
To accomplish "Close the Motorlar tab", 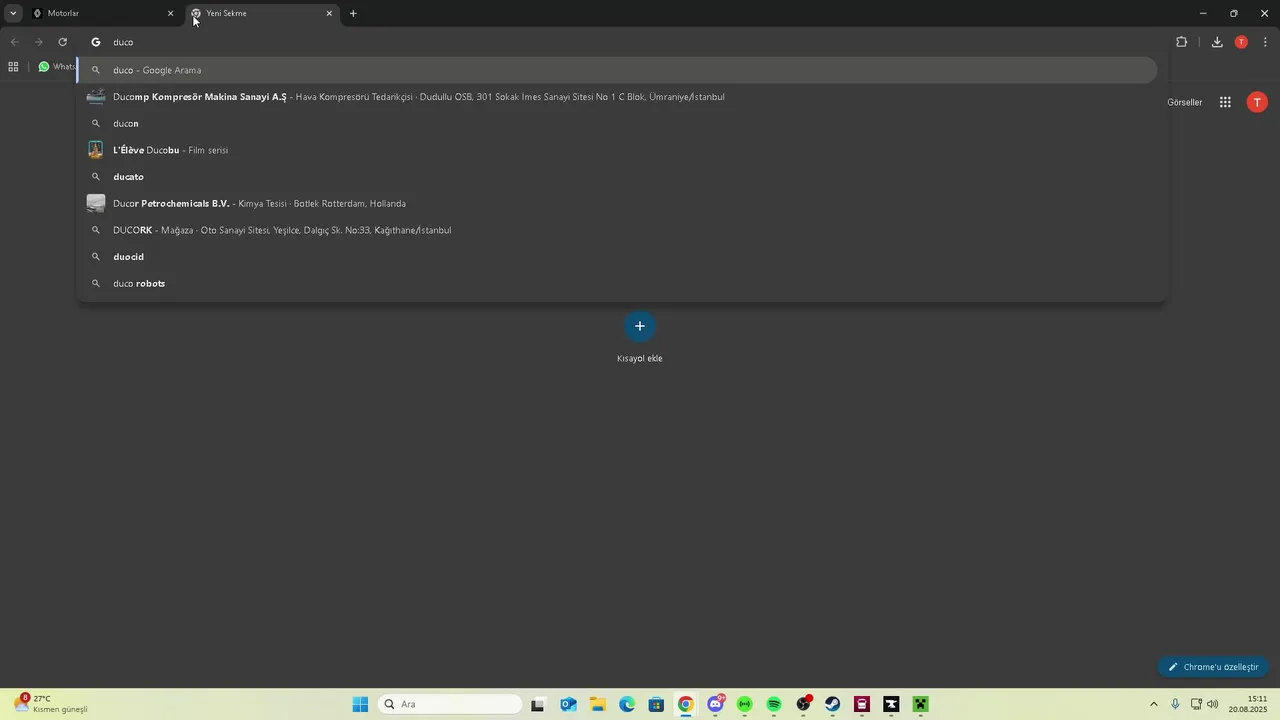I will (x=170, y=13).
